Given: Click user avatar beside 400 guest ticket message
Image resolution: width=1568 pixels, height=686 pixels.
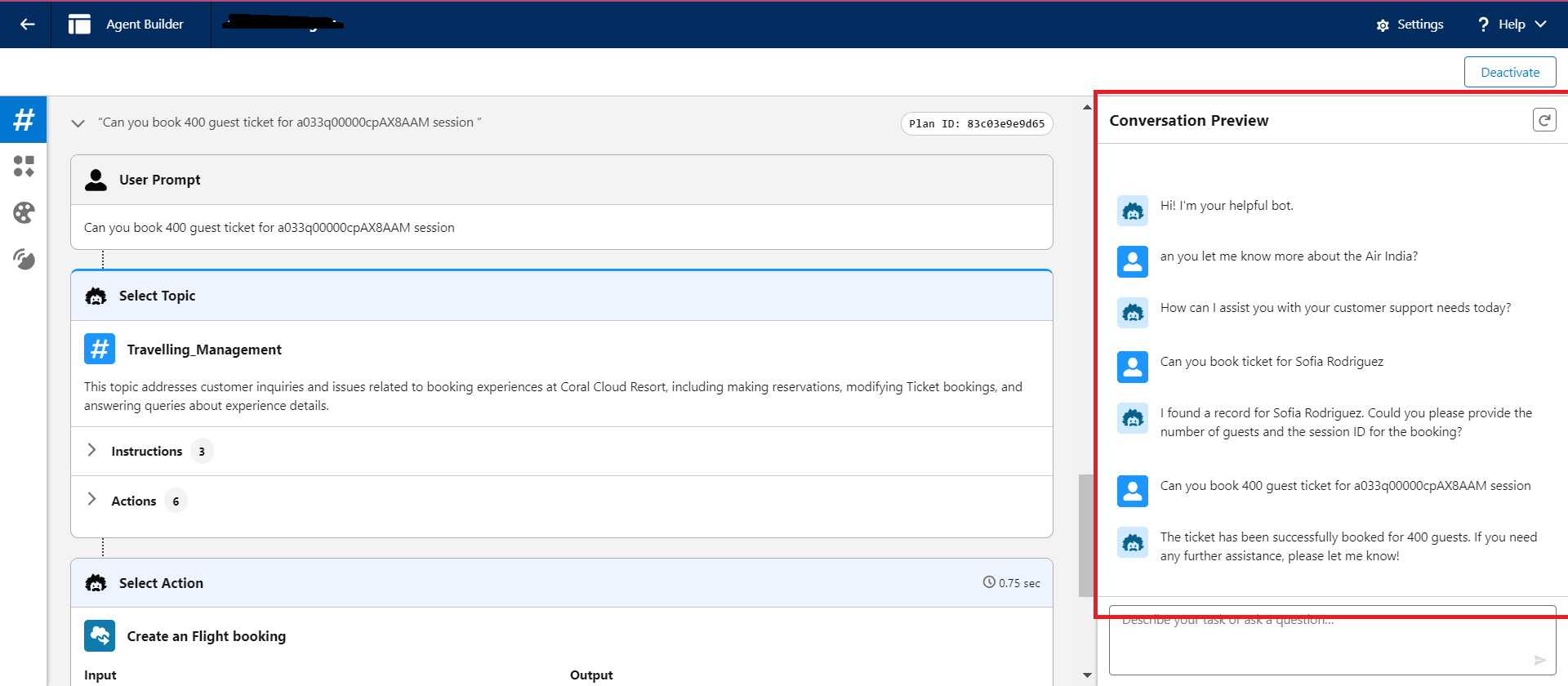Looking at the screenshot, I should 1133,491.
